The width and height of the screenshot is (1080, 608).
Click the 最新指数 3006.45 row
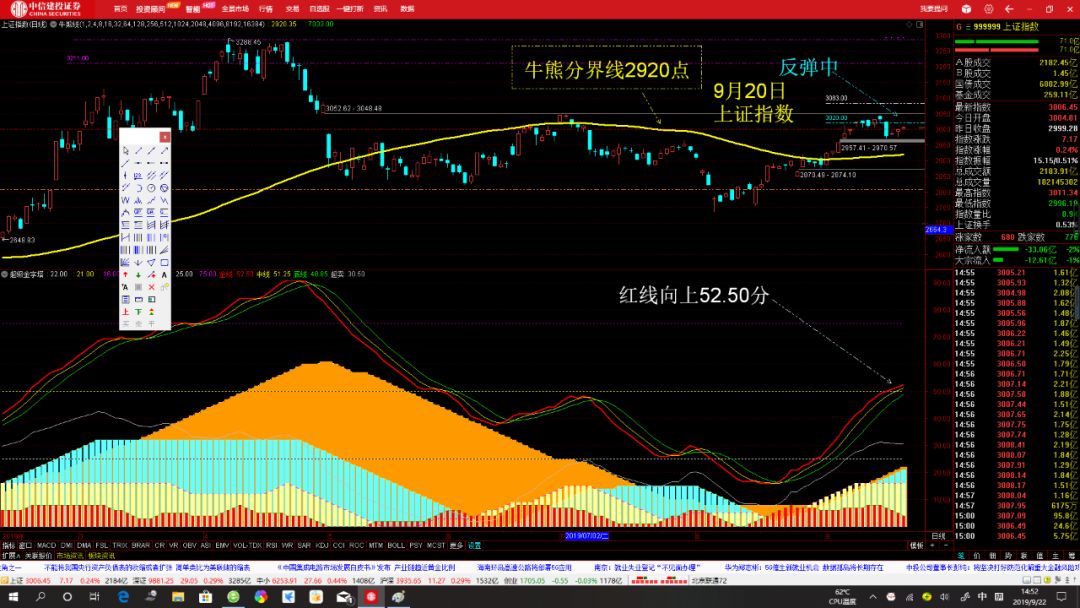pyautogui.click(x=1016, y=107)
